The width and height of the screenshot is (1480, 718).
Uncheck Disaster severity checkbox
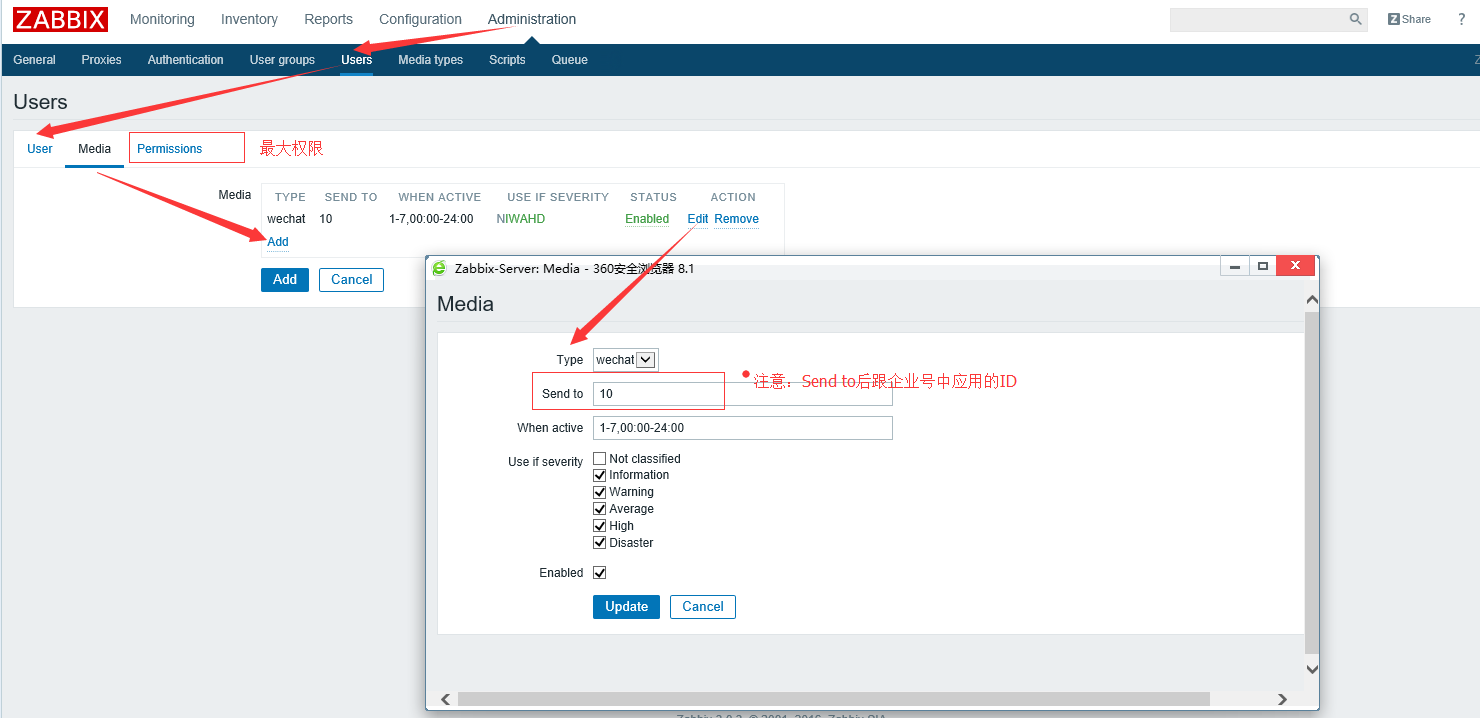[600, 543]
